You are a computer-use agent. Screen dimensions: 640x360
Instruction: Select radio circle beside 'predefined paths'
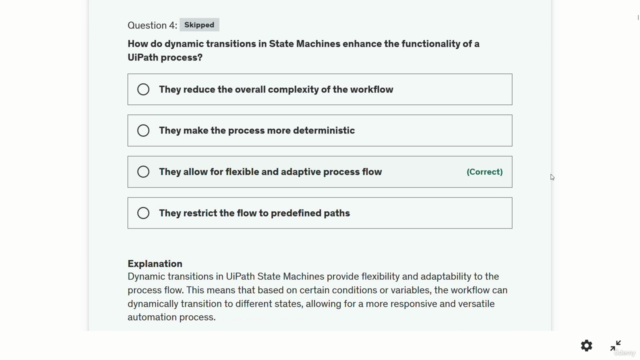(143, 213)
